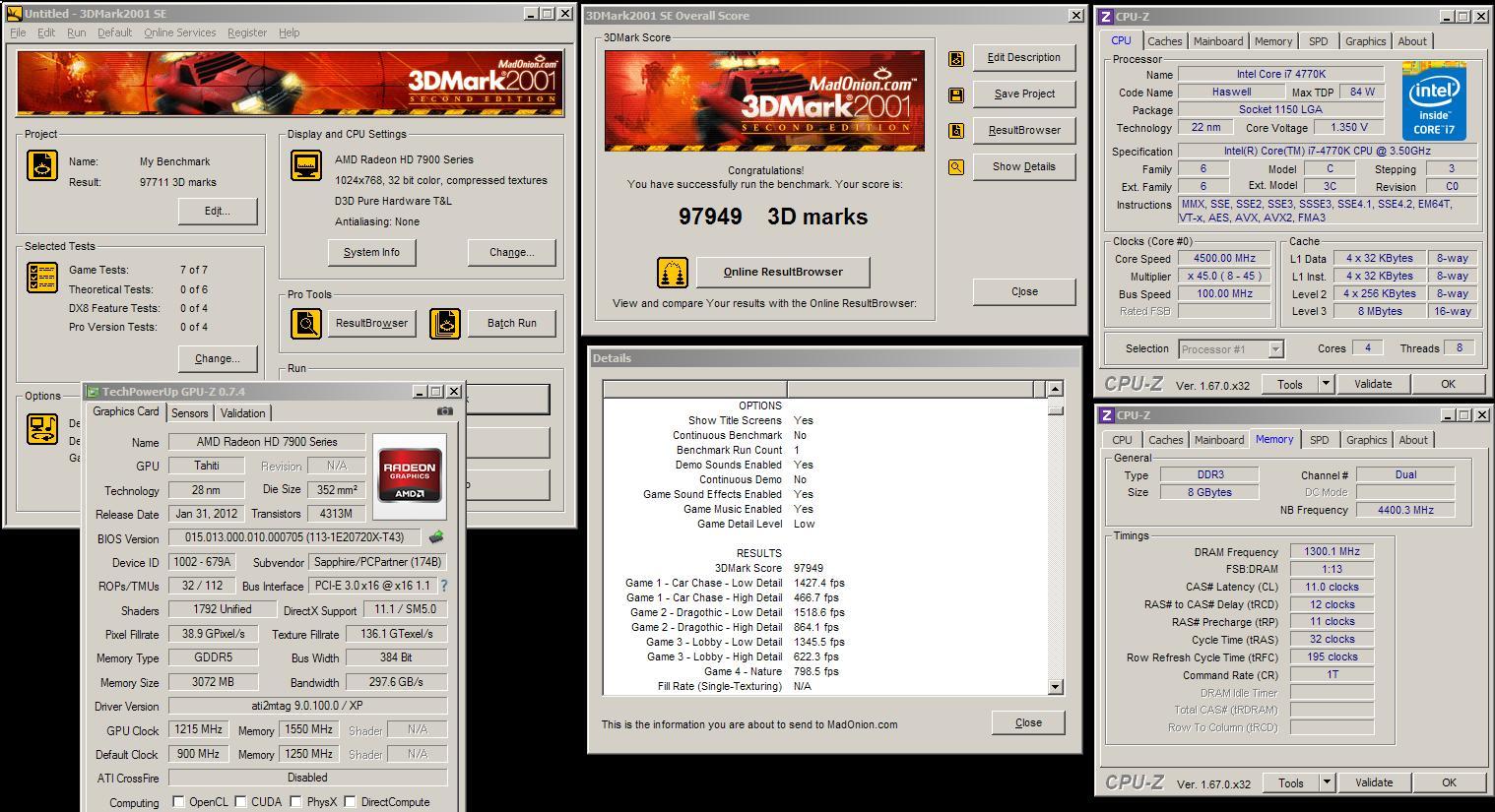Click the ResultBrowser icon in Overall Score window

click(x=955, y=131)
